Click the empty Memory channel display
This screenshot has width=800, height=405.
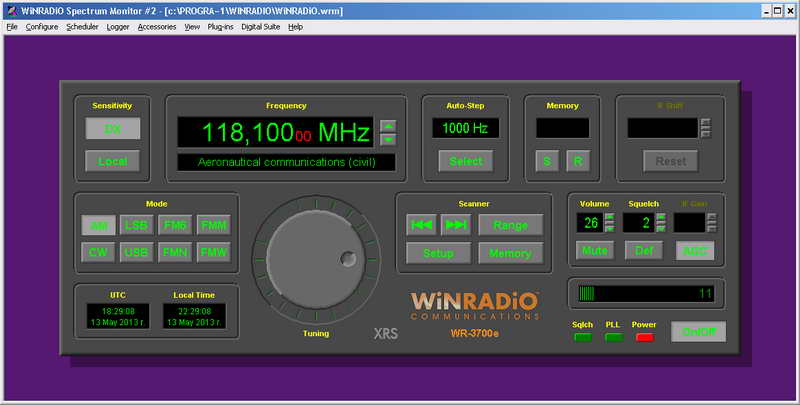click(x=563, y=128)
